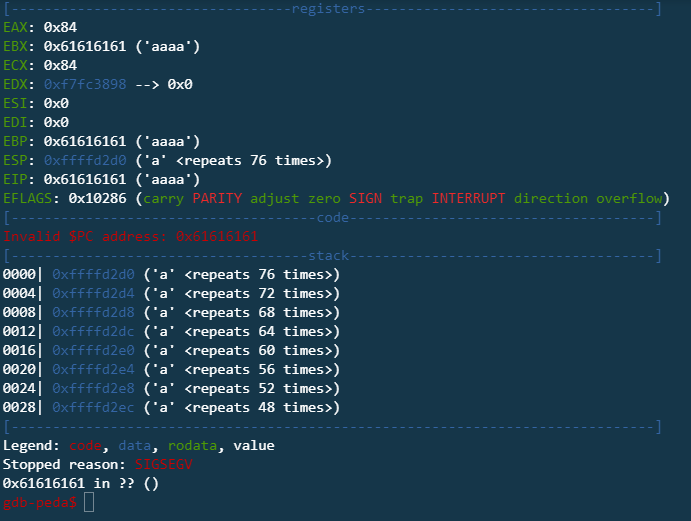Click the registers section header
Viewport: 691px width, 521px height.
[328, 9]
